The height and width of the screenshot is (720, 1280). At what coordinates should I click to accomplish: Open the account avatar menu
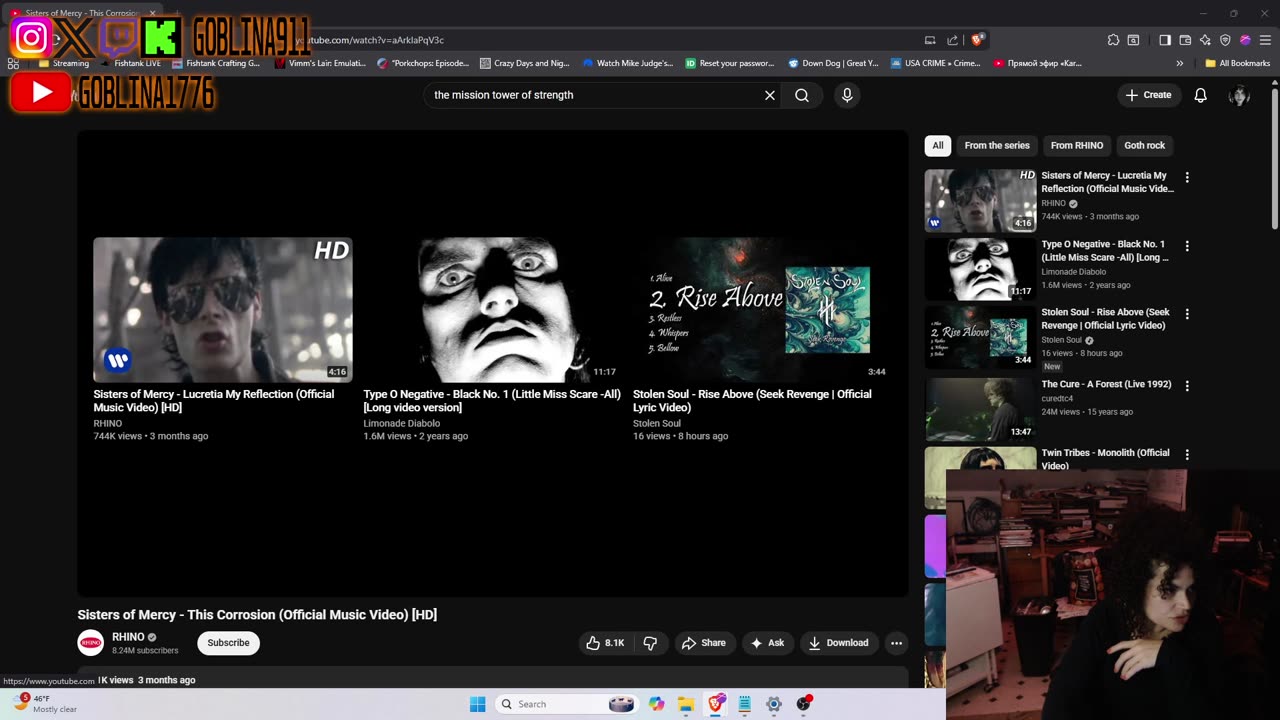pos(1239,95)
